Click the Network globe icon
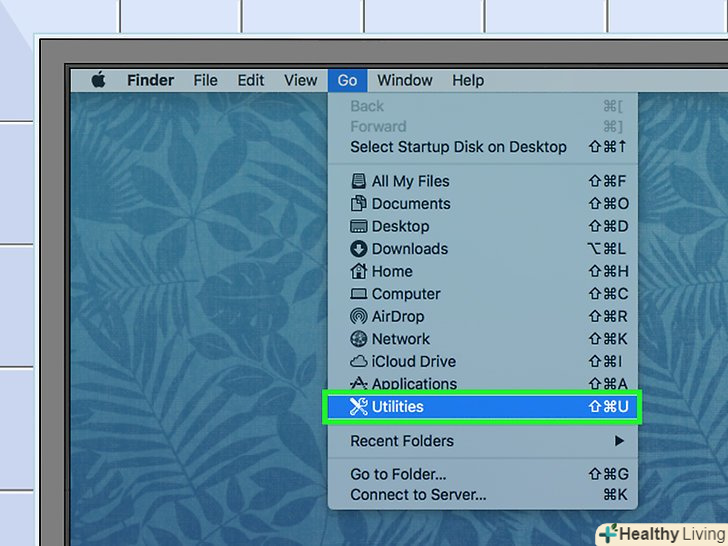This screenshot has height=546, width=728. tap(358, 339)
